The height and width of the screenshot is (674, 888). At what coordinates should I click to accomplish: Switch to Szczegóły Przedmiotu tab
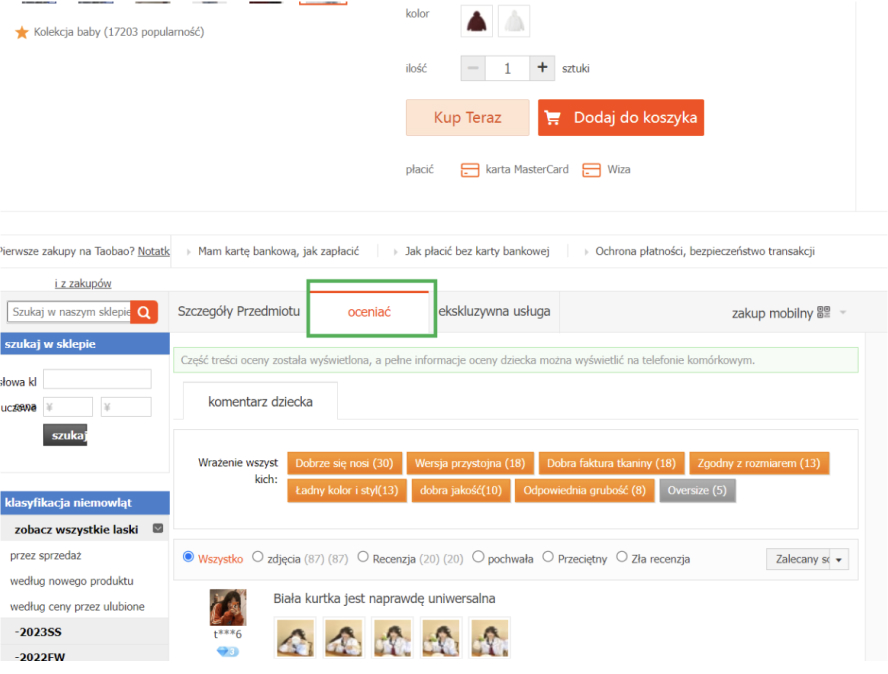[239, 311]
